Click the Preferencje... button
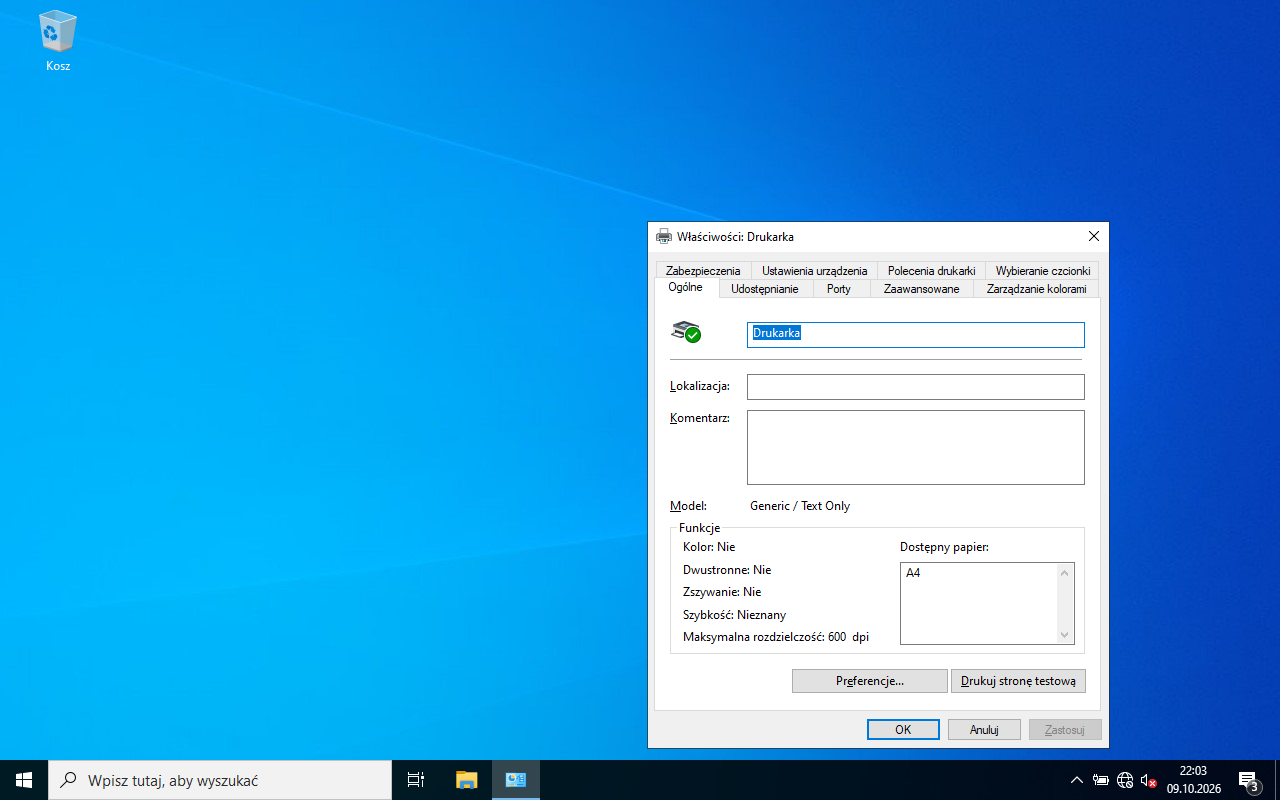Screen dimensions: 1280x800 click(x=870, y=681)
